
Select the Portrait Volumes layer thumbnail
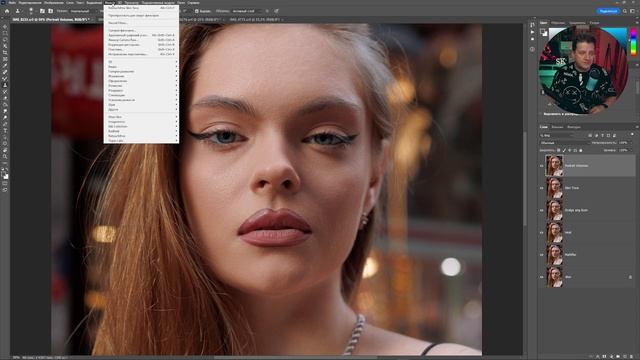coord(554,166)
